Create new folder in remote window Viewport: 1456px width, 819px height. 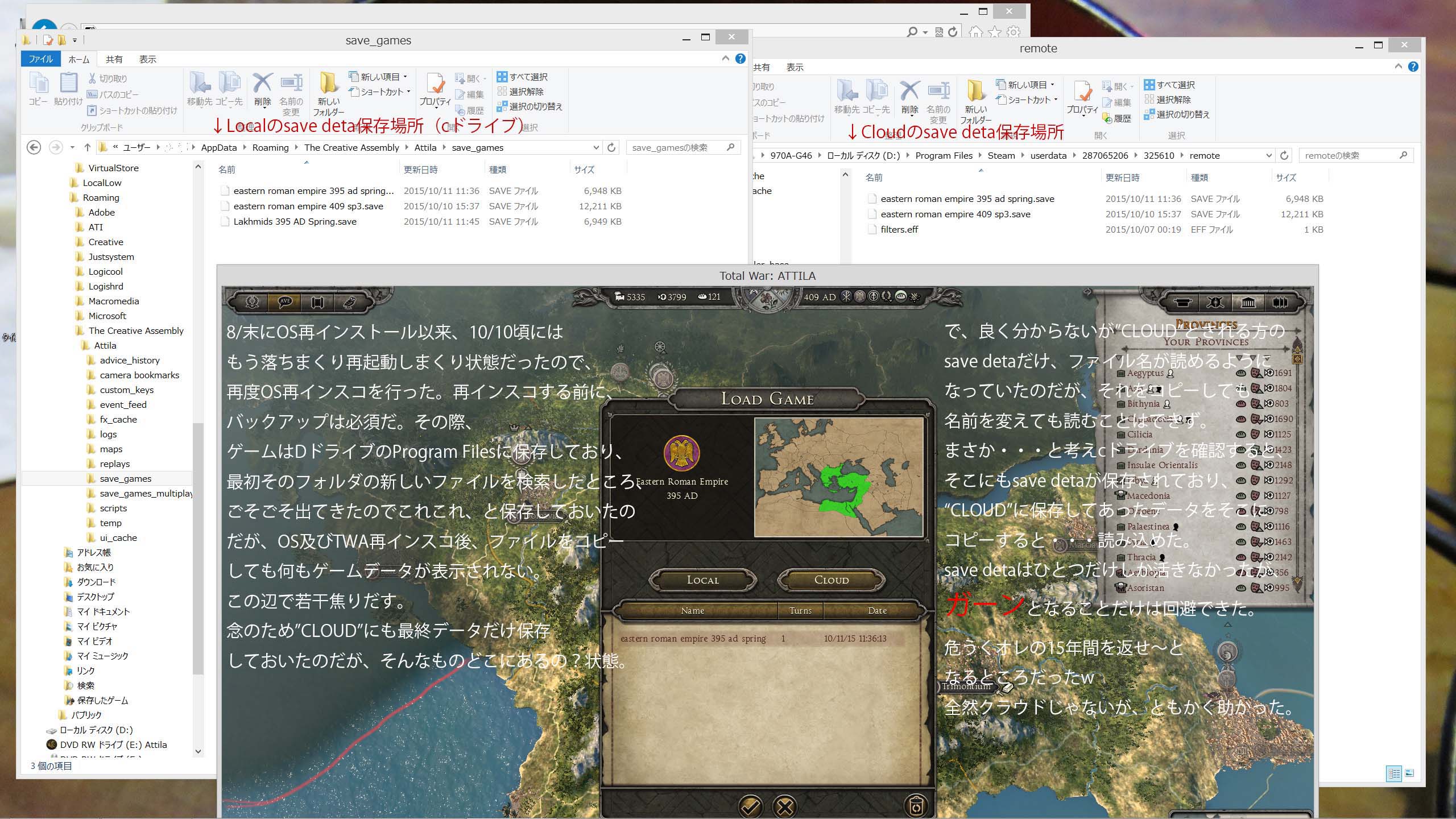(x=976, y=102)
